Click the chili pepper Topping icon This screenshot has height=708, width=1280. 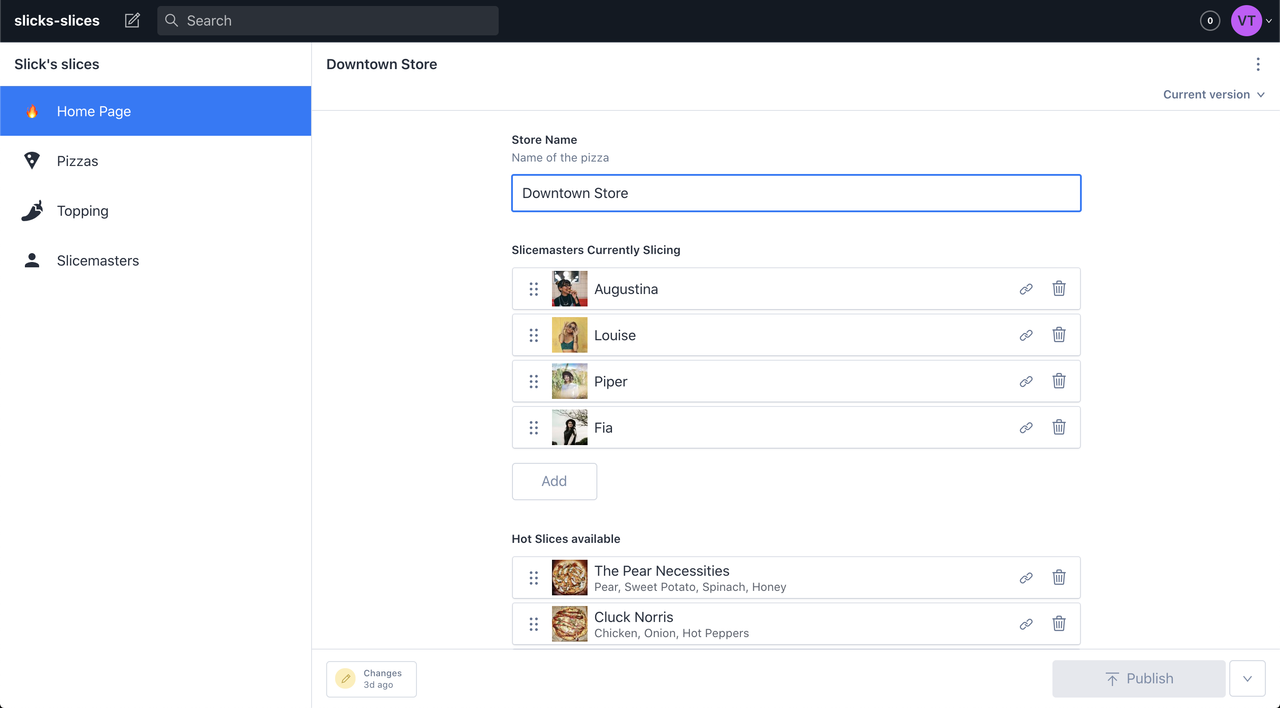32,210
